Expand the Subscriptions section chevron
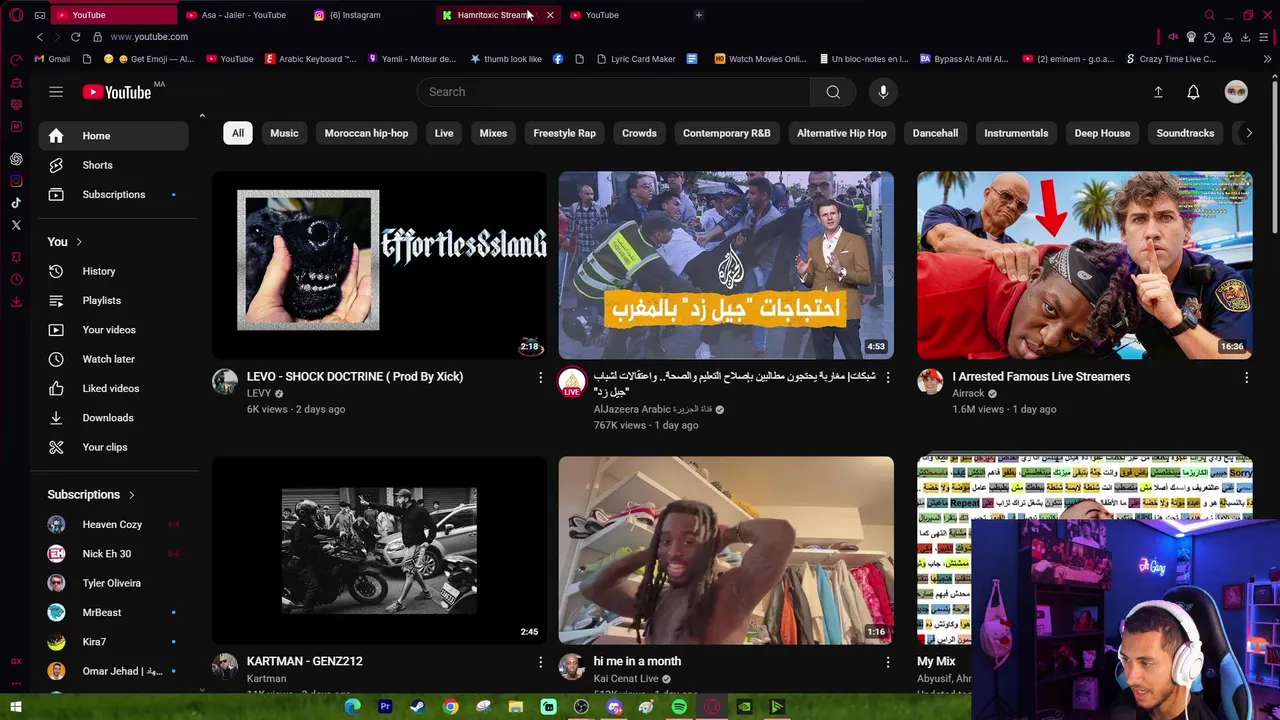 point(131,495)
